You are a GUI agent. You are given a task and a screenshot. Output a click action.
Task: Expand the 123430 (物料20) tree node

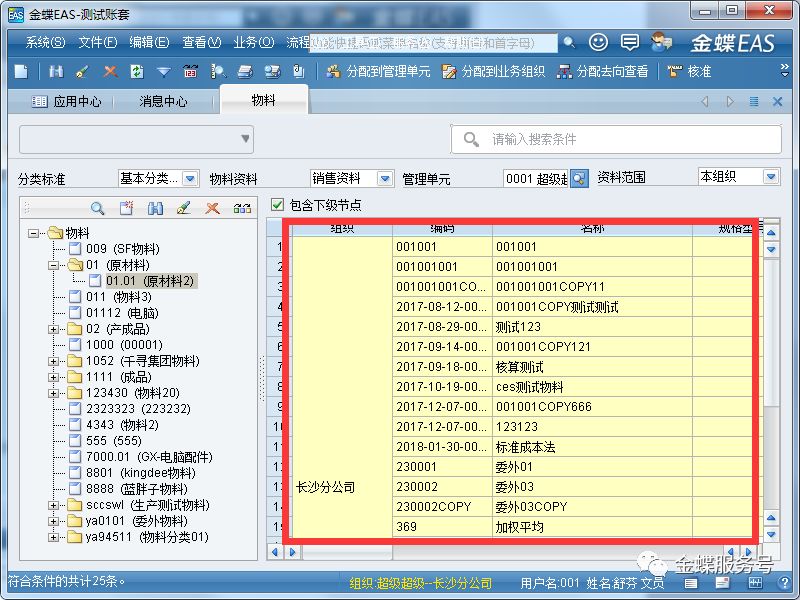[53, 393]
